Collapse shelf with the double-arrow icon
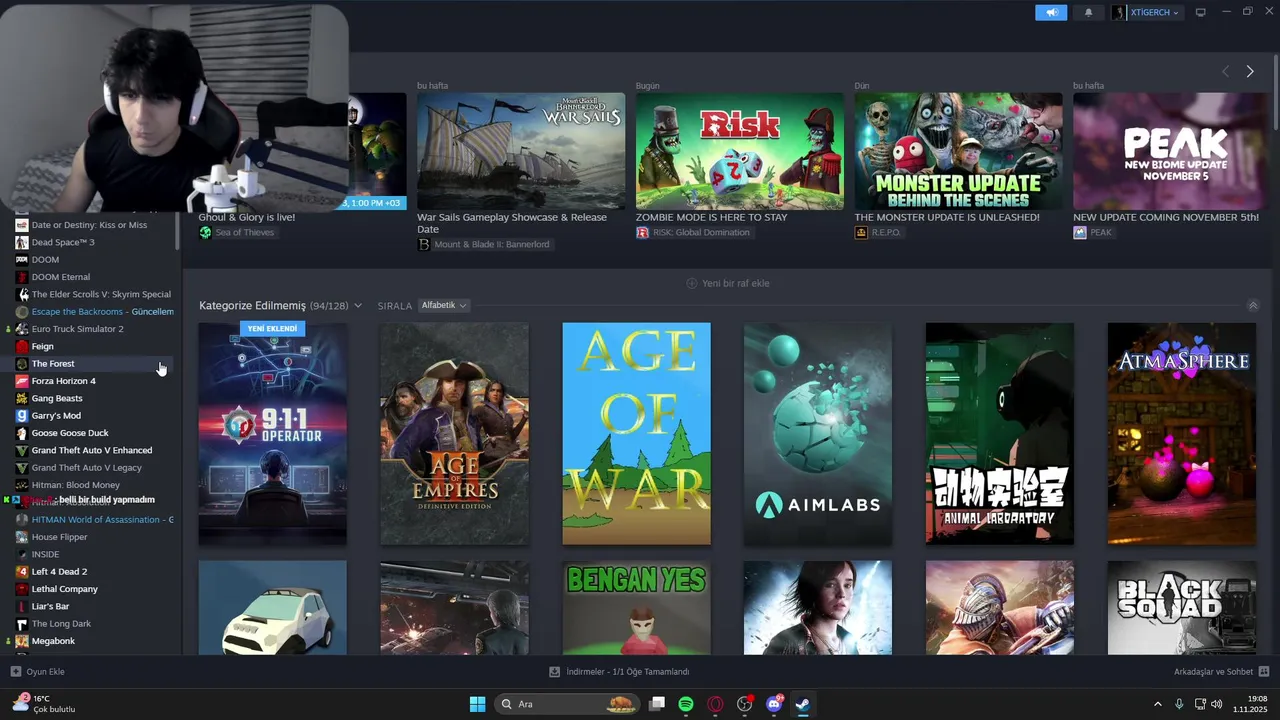The height and width of the screenshot is (720, 1280). tap(1252, 305)
